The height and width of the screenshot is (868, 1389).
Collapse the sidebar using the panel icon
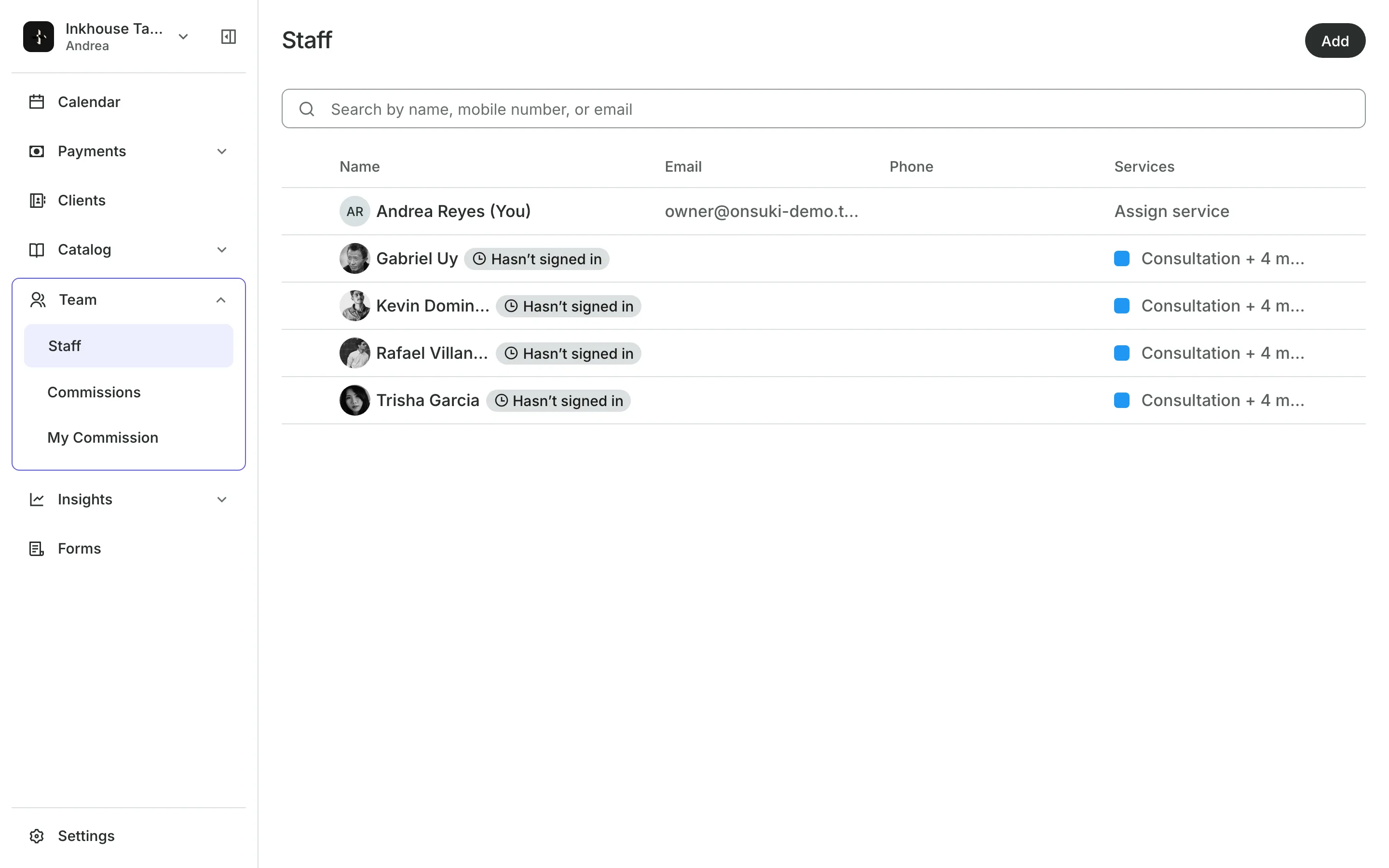tap(229, 37)
